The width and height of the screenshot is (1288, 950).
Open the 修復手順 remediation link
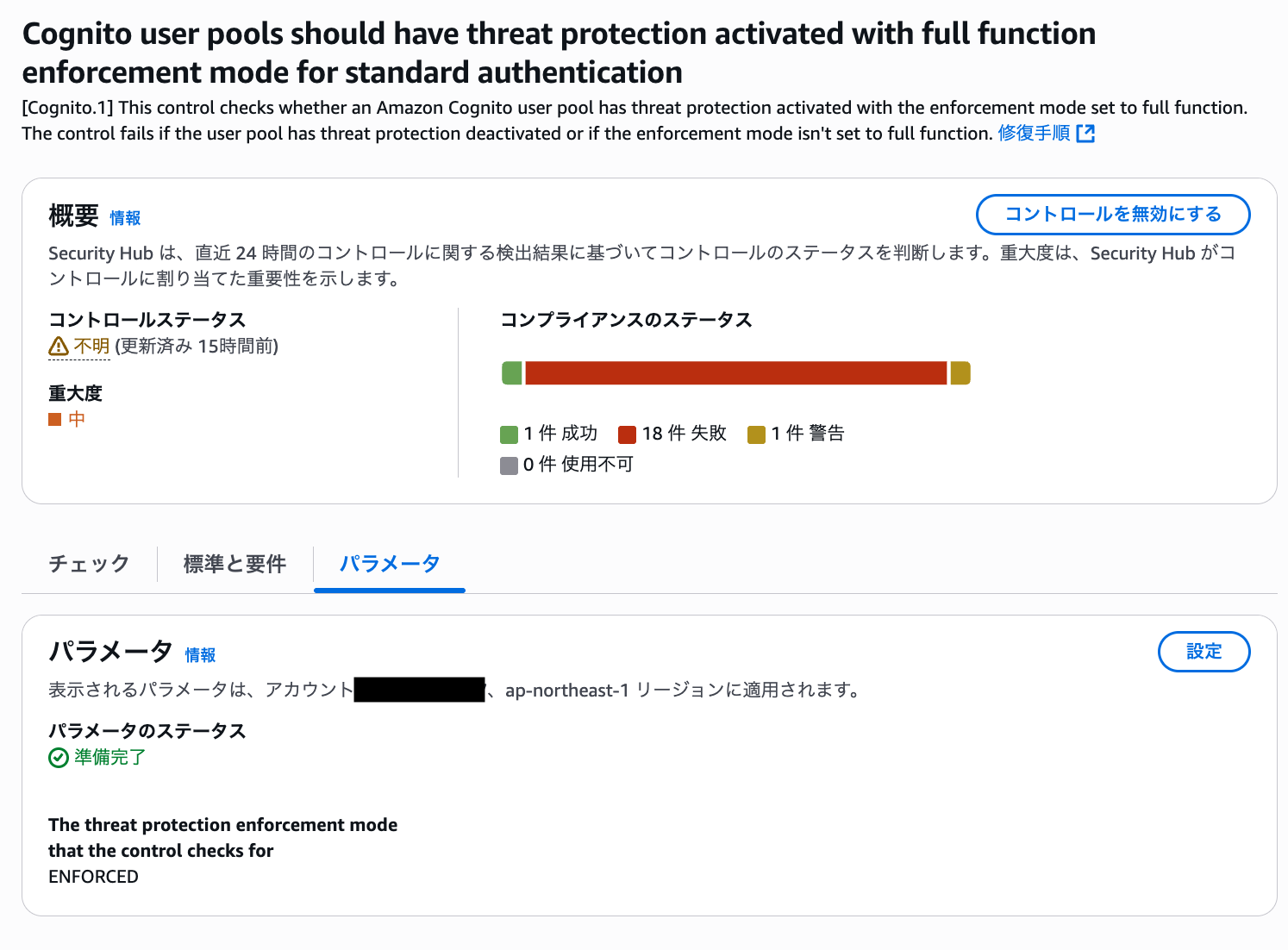pos(1035,134)
